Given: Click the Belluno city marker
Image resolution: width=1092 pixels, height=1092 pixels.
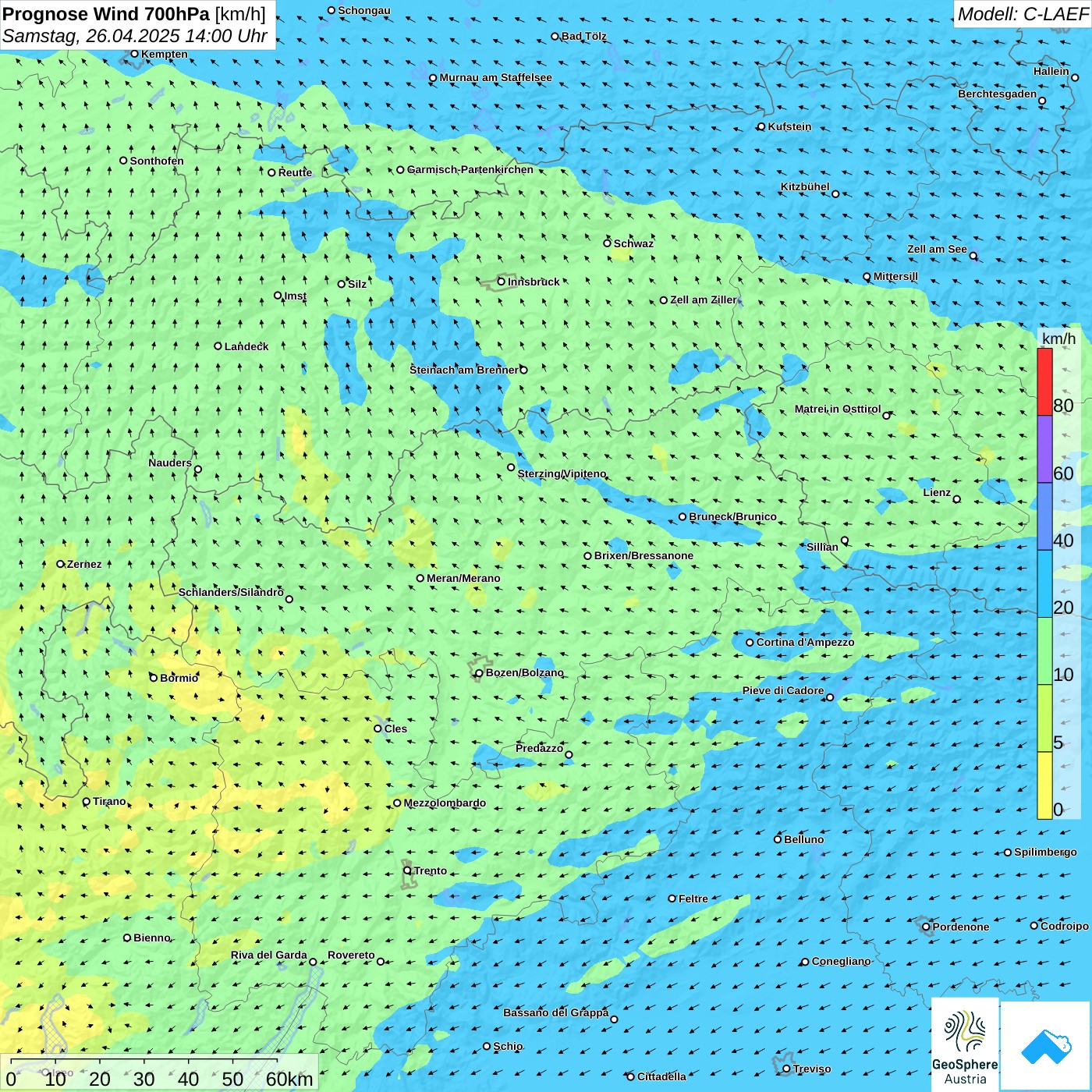Looking at the screenshot, I should point(778,839).
